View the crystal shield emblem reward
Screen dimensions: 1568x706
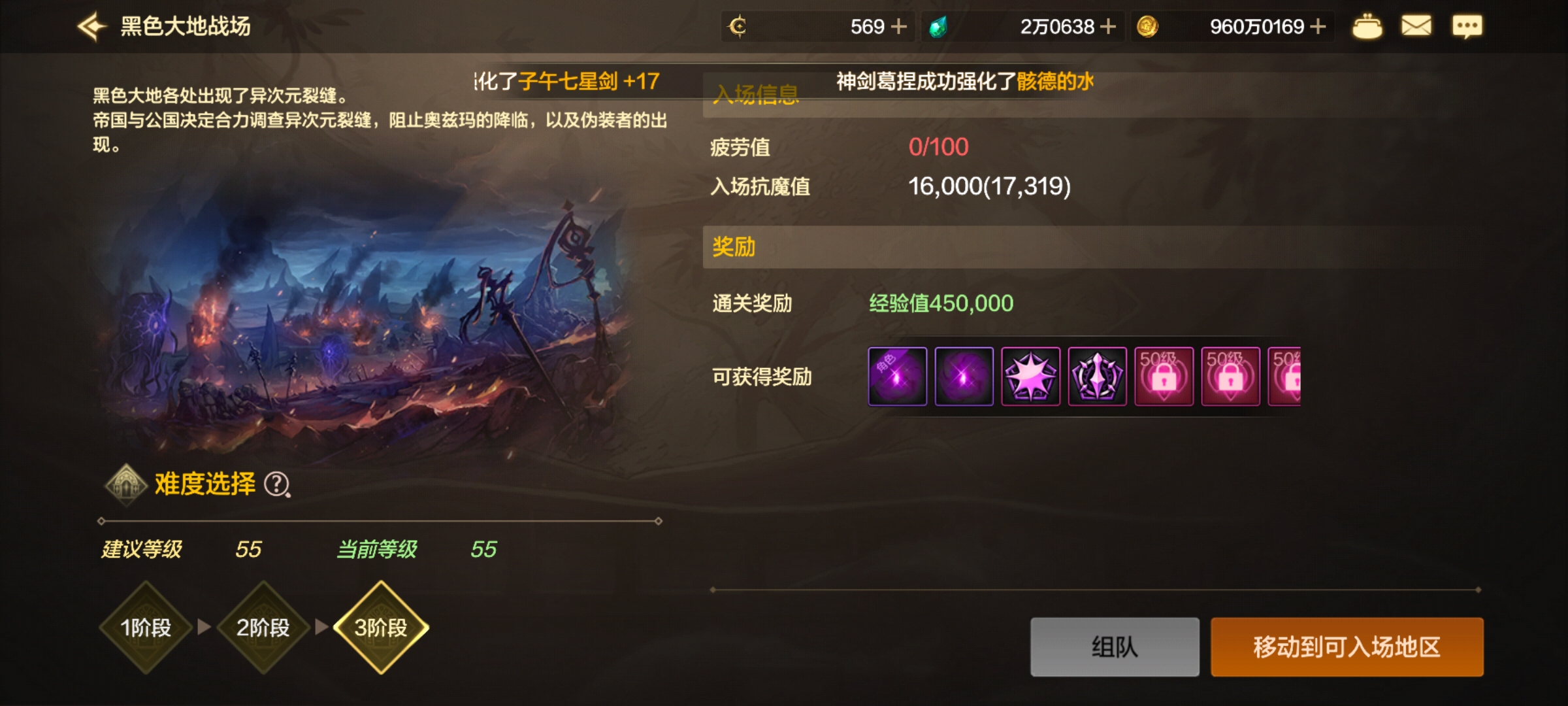pyautogui.click(x=1097, y=377)
